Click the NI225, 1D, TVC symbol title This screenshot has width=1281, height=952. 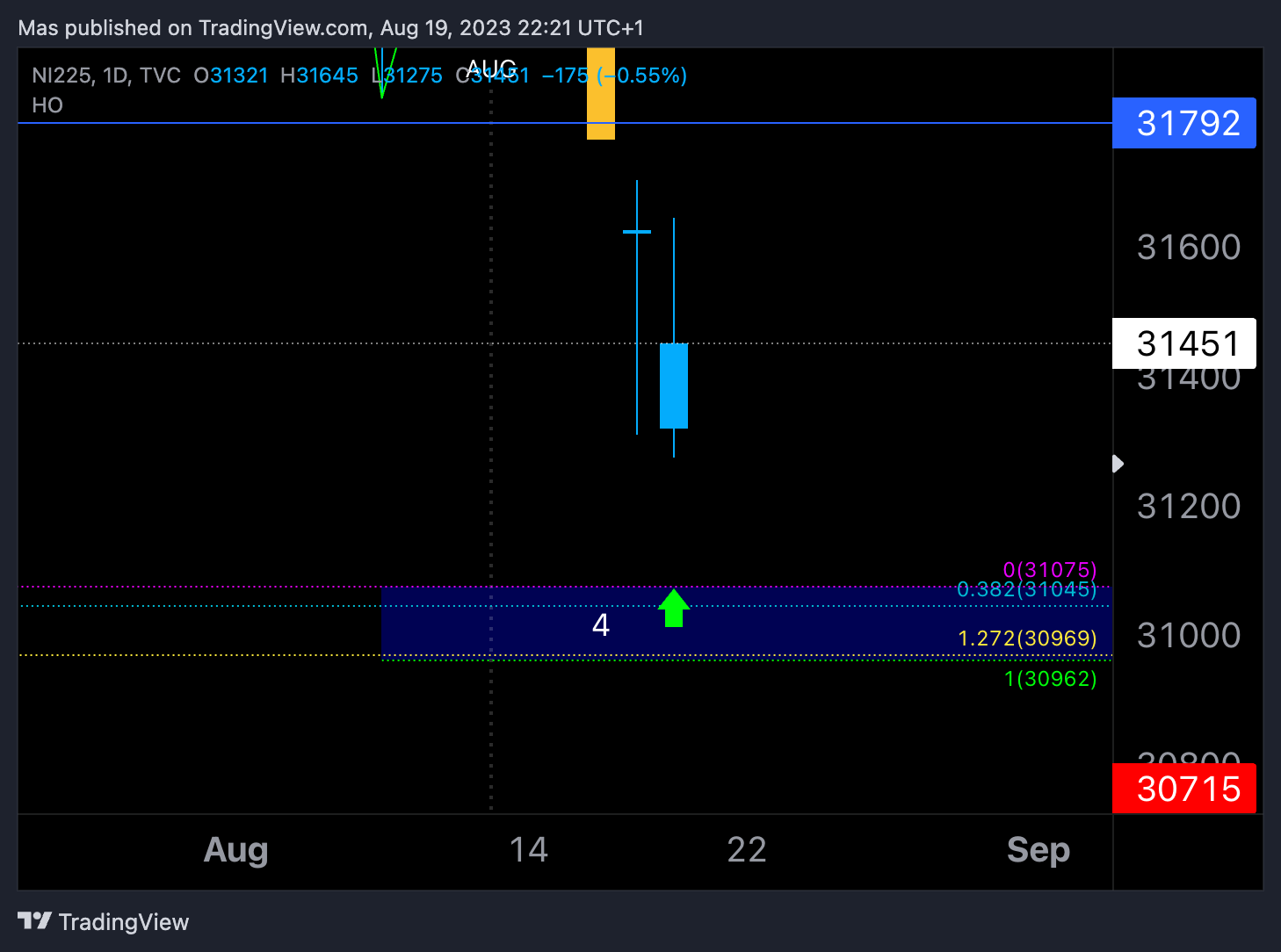pos(106,76)
